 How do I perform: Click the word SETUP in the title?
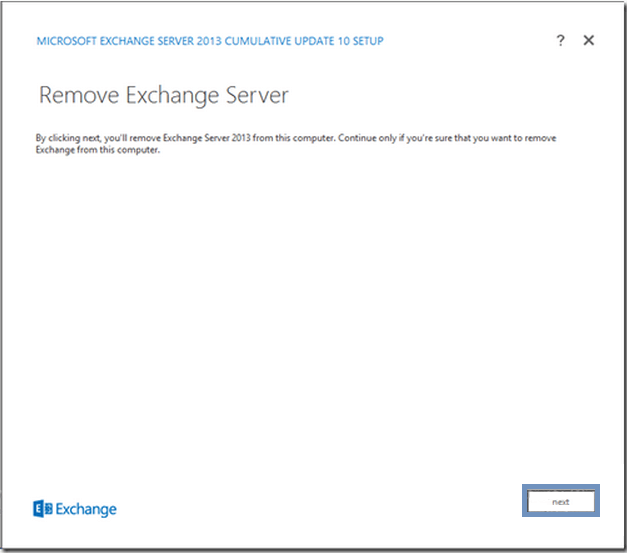pos(368,41)
